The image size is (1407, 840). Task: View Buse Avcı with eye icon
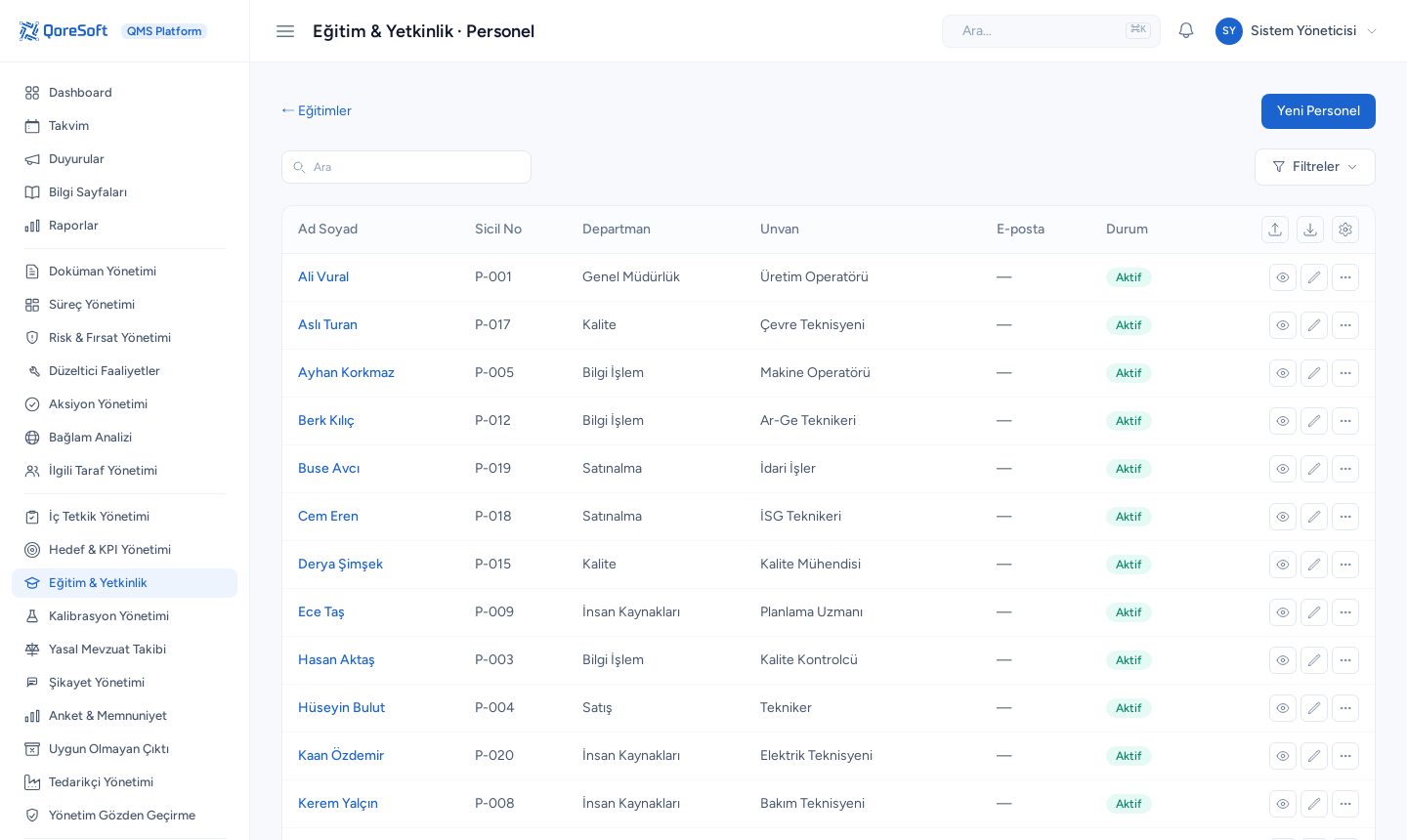click(x=1283, y=469)
